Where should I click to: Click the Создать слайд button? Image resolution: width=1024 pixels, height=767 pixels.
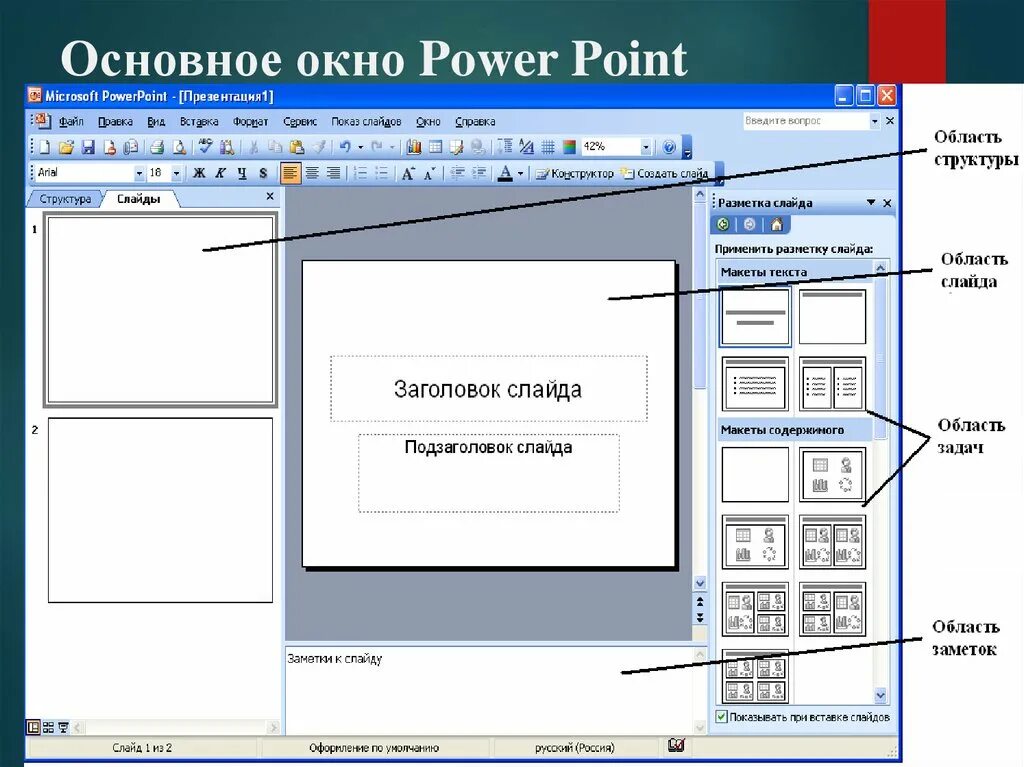point(664,173)
